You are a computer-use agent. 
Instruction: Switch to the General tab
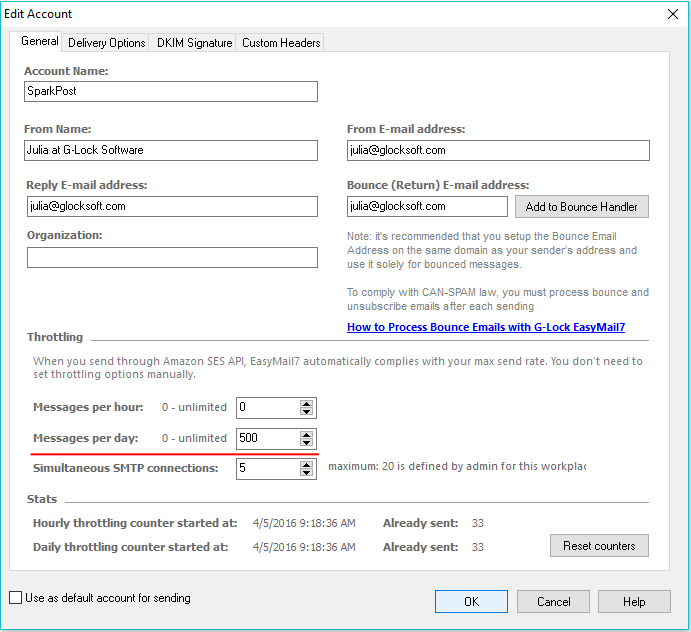pyautogui.click(x=39, y=41)
